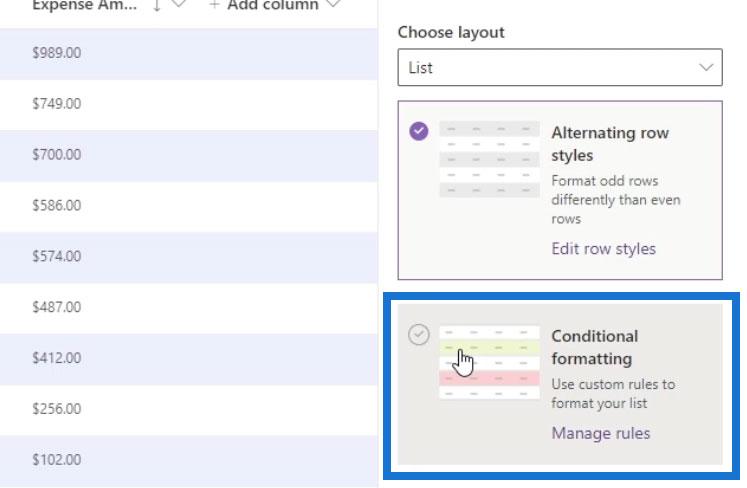The height and width of the screenshot is (488, 747).
Task: Click 'Use custom rules to format your list' text
Action: tap(613, 394)
